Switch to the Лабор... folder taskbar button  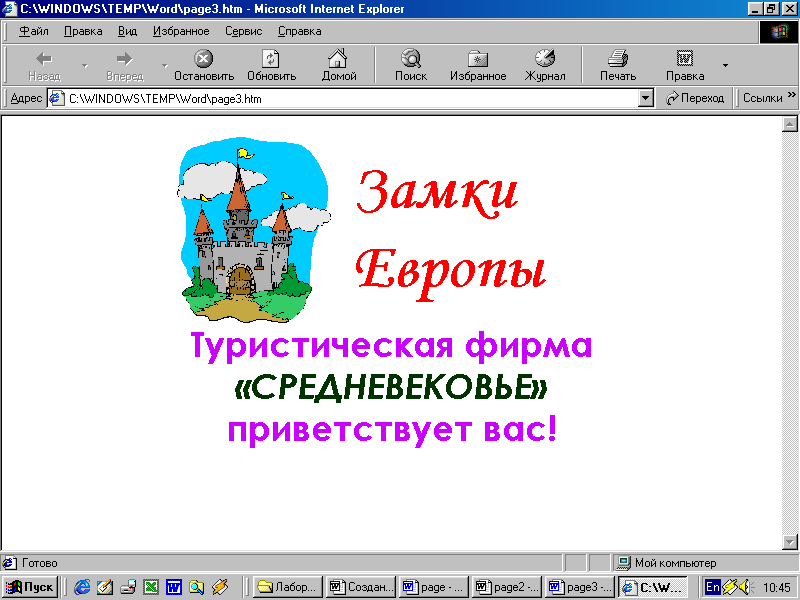point(288,587)
